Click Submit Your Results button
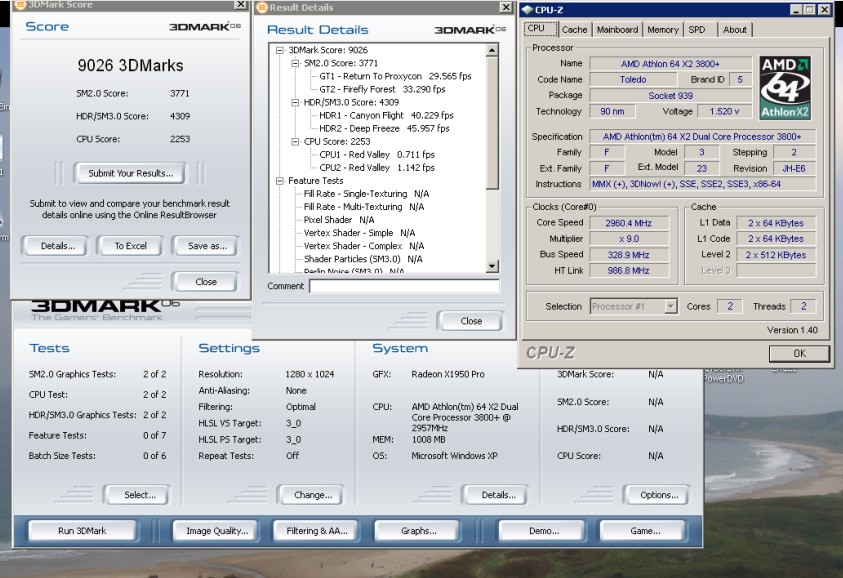Viewport: 843px width, 578px height. pyautogui.click(x=131, y=173)
